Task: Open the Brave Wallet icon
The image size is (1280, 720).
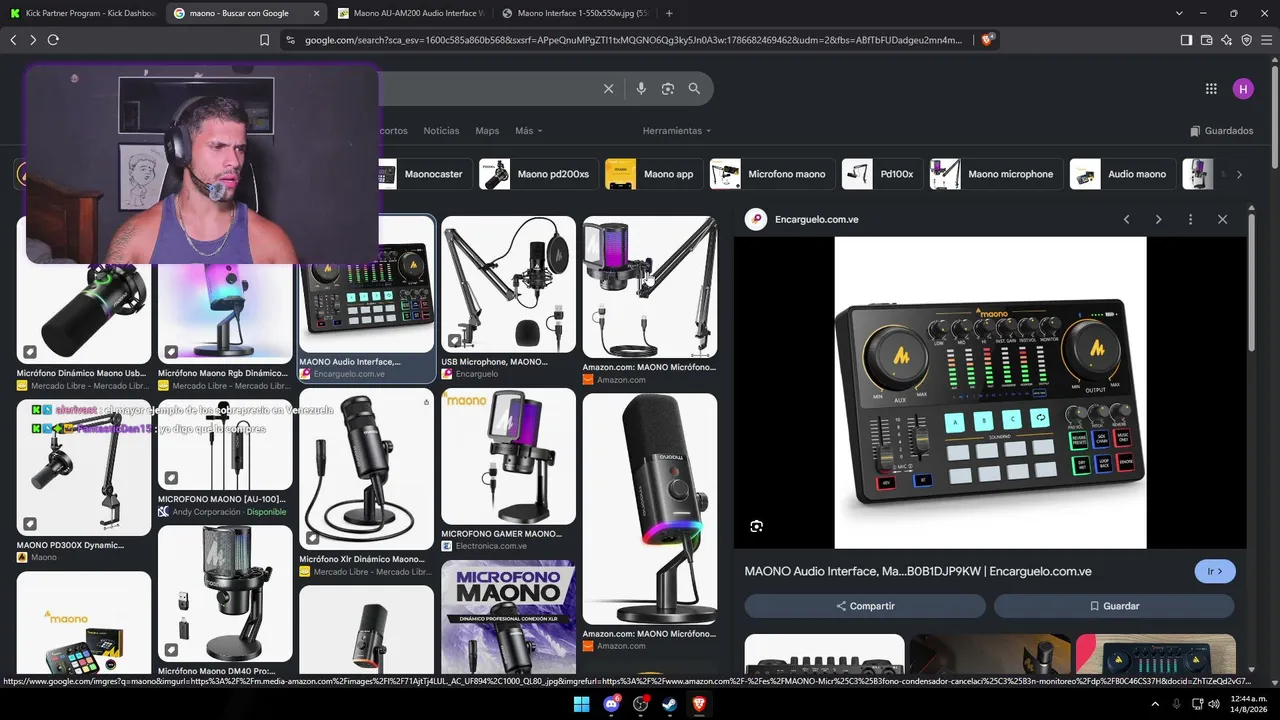Action: (1206, 40)
